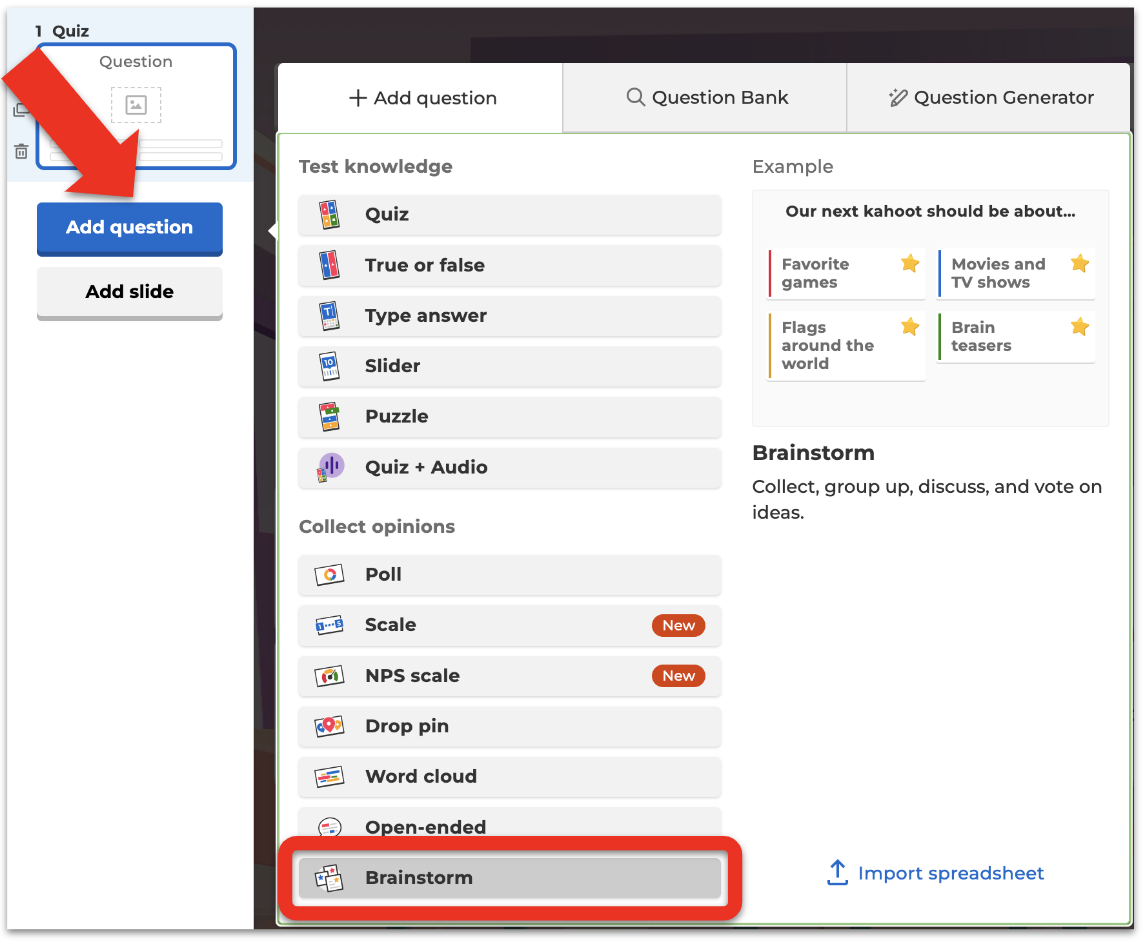Click the Flags around the world card
Screen dimensions: 1144x942
coord(846,346)
